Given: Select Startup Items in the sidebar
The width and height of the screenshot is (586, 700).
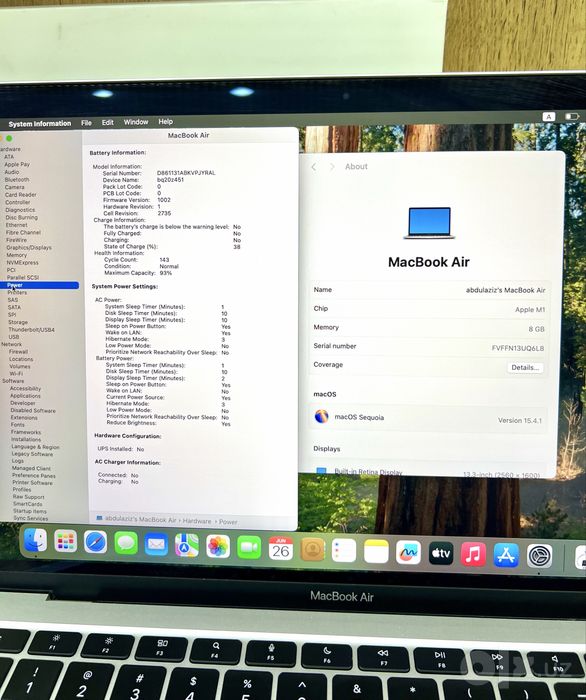Looking at the screenshot, I should [x=29, y=511].
